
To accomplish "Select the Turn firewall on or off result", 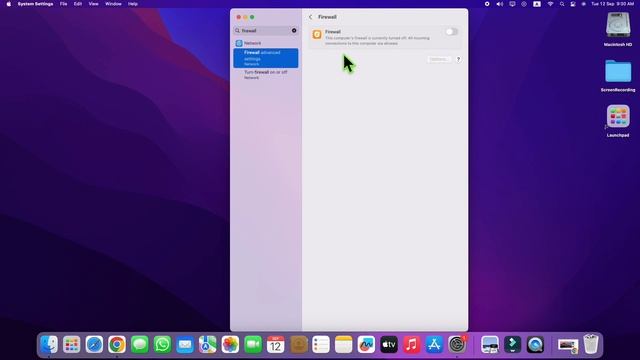I will (266, 74).
